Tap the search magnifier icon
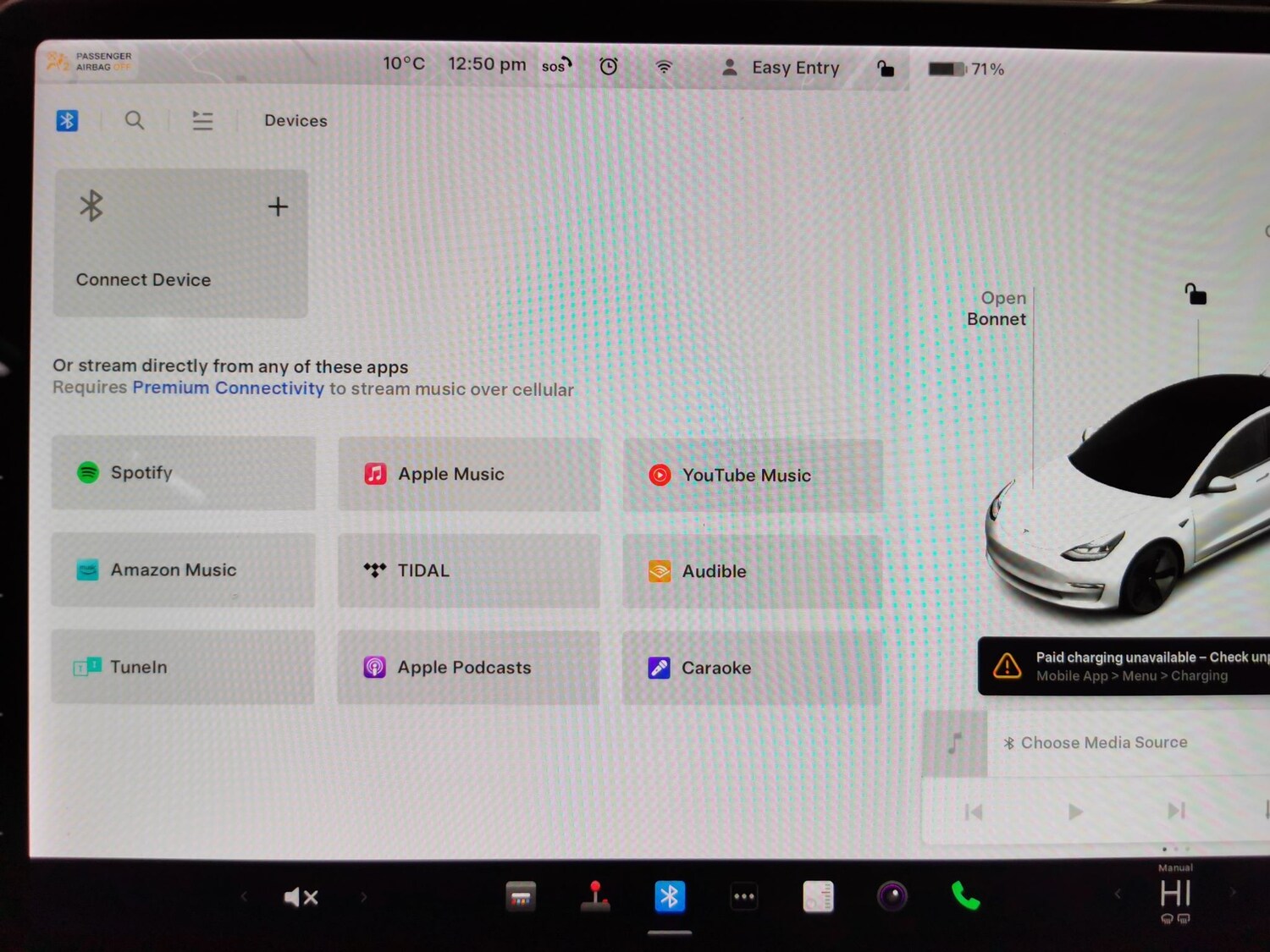The height and width of the screenshot is (952, 1270). [x=135, y=121]
